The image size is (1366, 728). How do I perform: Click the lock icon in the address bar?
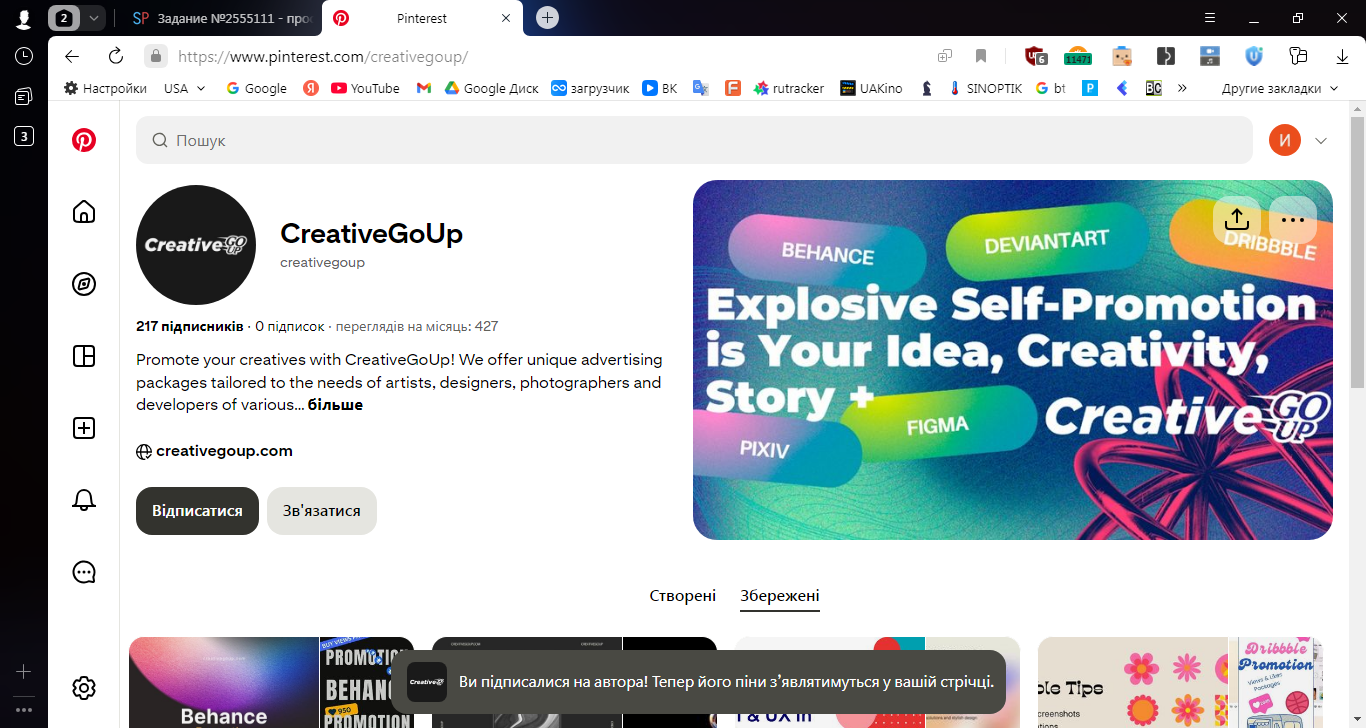154,56
